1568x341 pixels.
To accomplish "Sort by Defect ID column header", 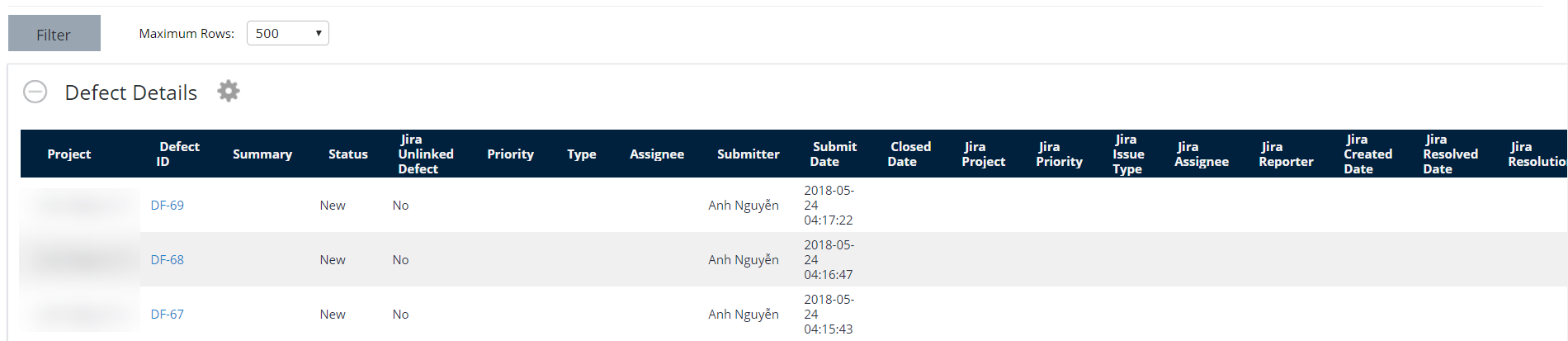I will tap(178, 154).
